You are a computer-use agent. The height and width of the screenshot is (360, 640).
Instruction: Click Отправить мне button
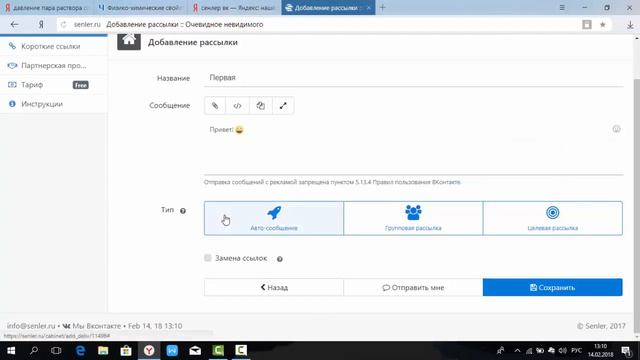[x=413, y=287]
